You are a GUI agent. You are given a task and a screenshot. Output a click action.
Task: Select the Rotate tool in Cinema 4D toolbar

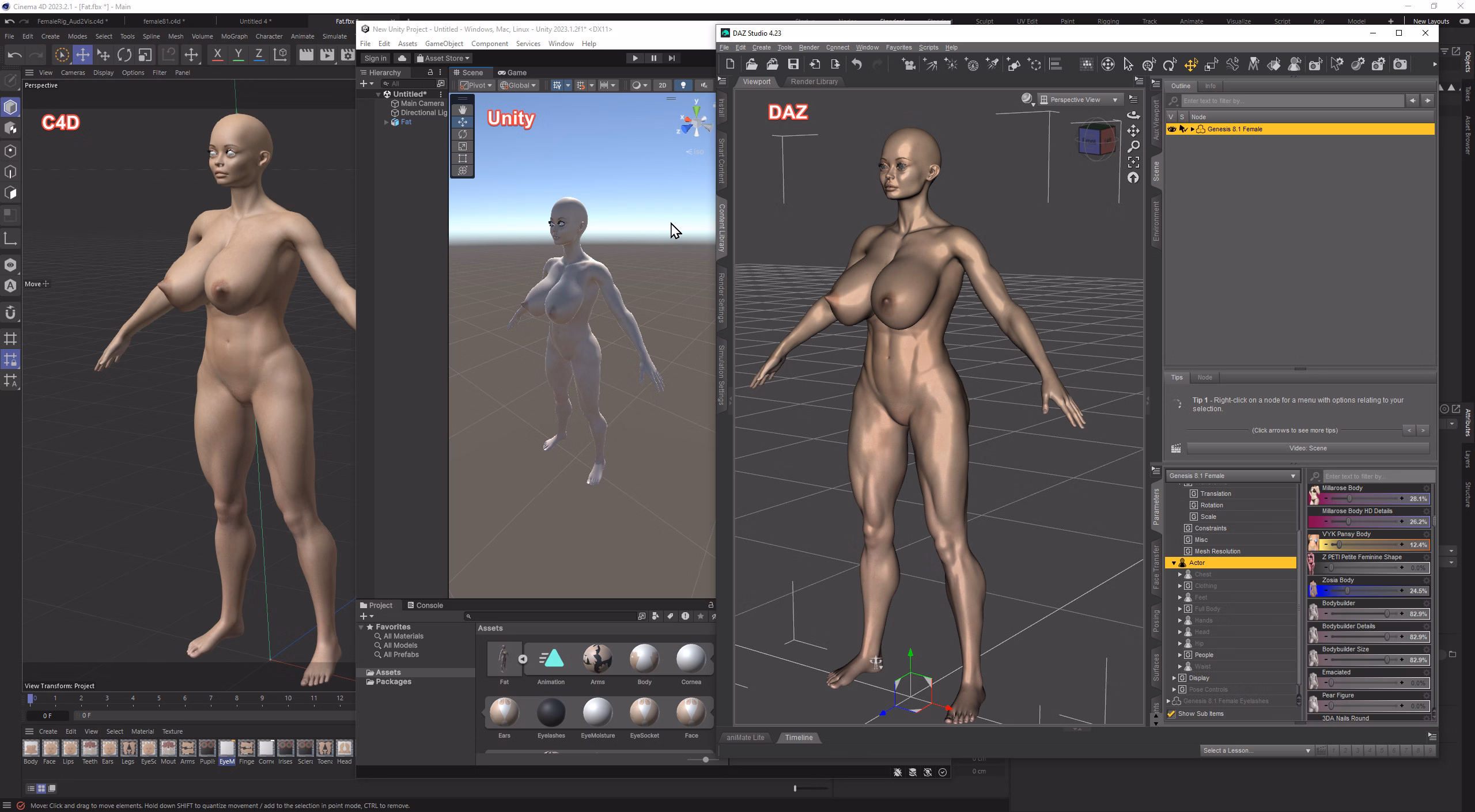124,55
